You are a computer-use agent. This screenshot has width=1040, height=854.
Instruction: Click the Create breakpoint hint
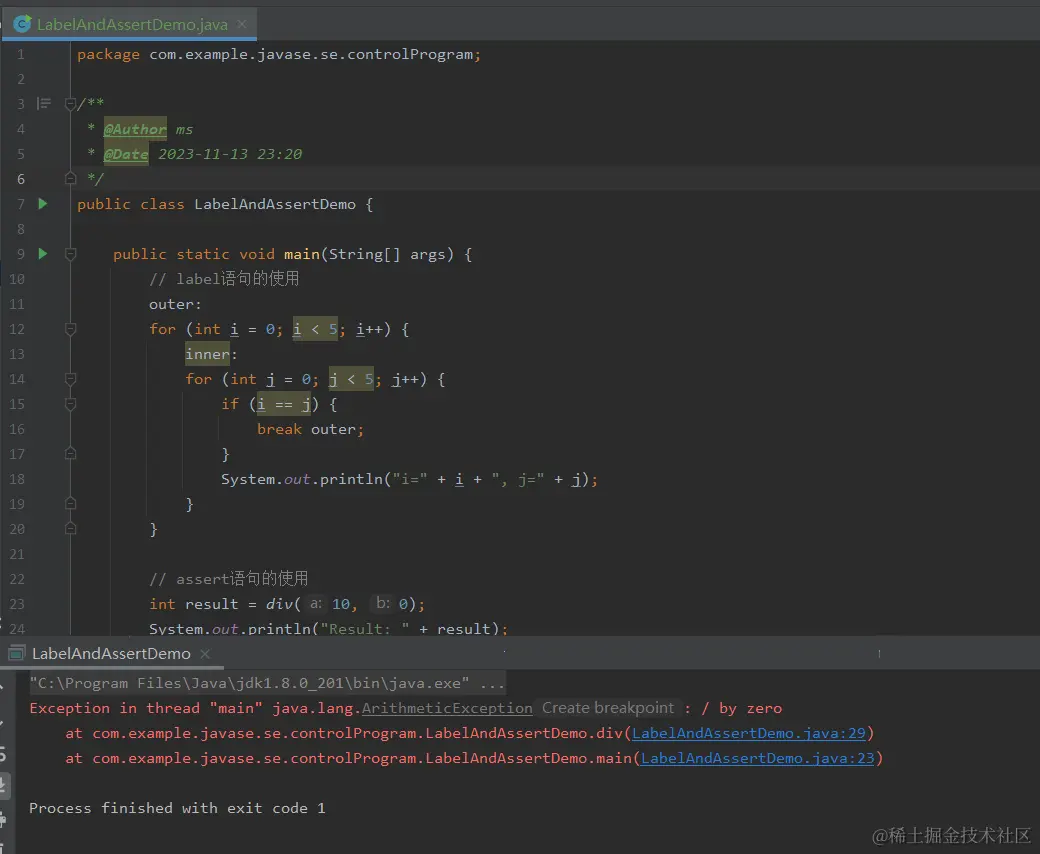click(608, 708)
